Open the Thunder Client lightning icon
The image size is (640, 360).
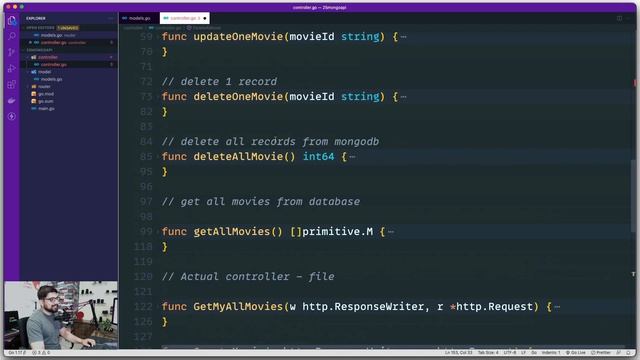pos(12,117)
